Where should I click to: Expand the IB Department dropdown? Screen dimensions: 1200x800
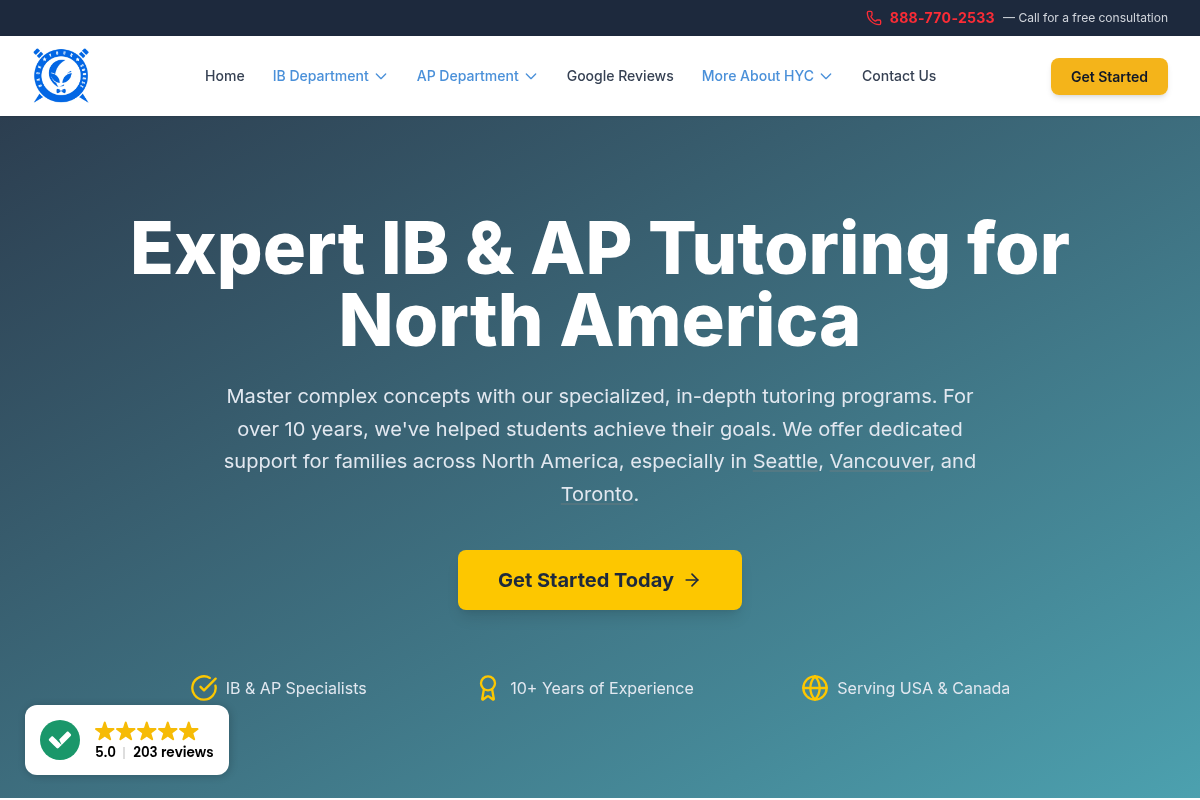(329, 76)
